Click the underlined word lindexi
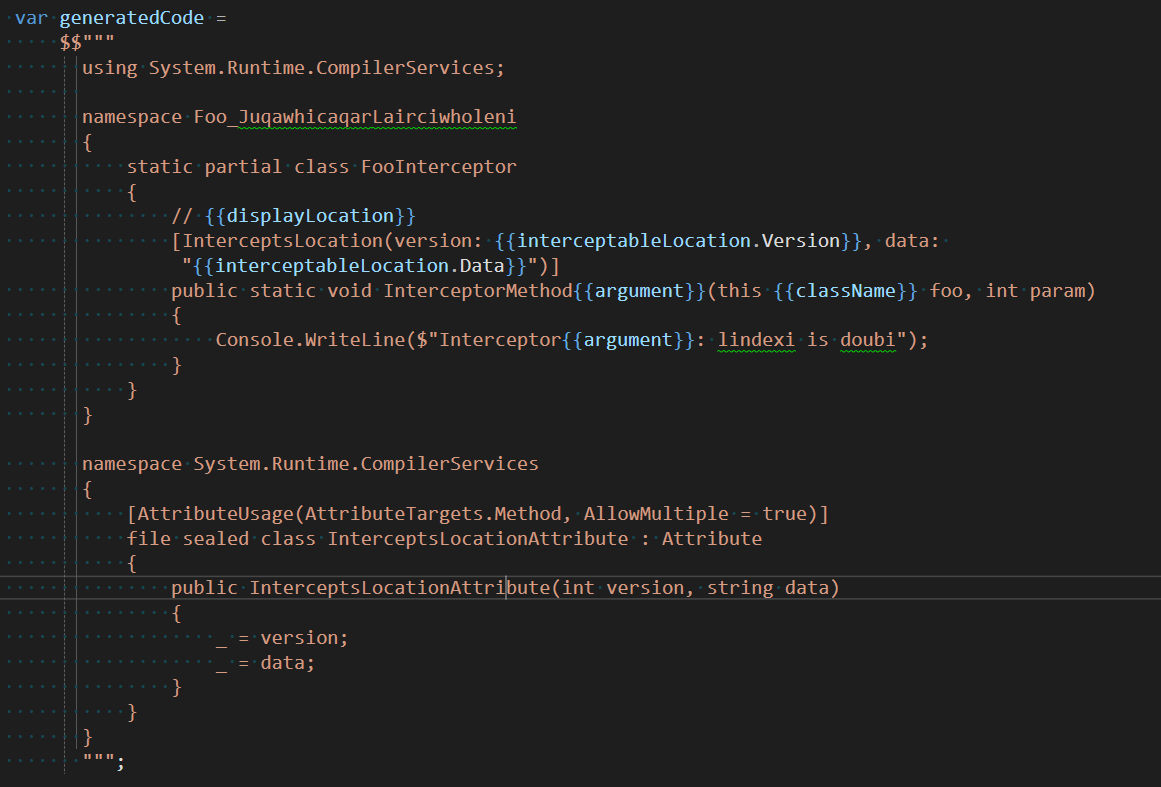The image size is (1161, 787). point(756,340)
